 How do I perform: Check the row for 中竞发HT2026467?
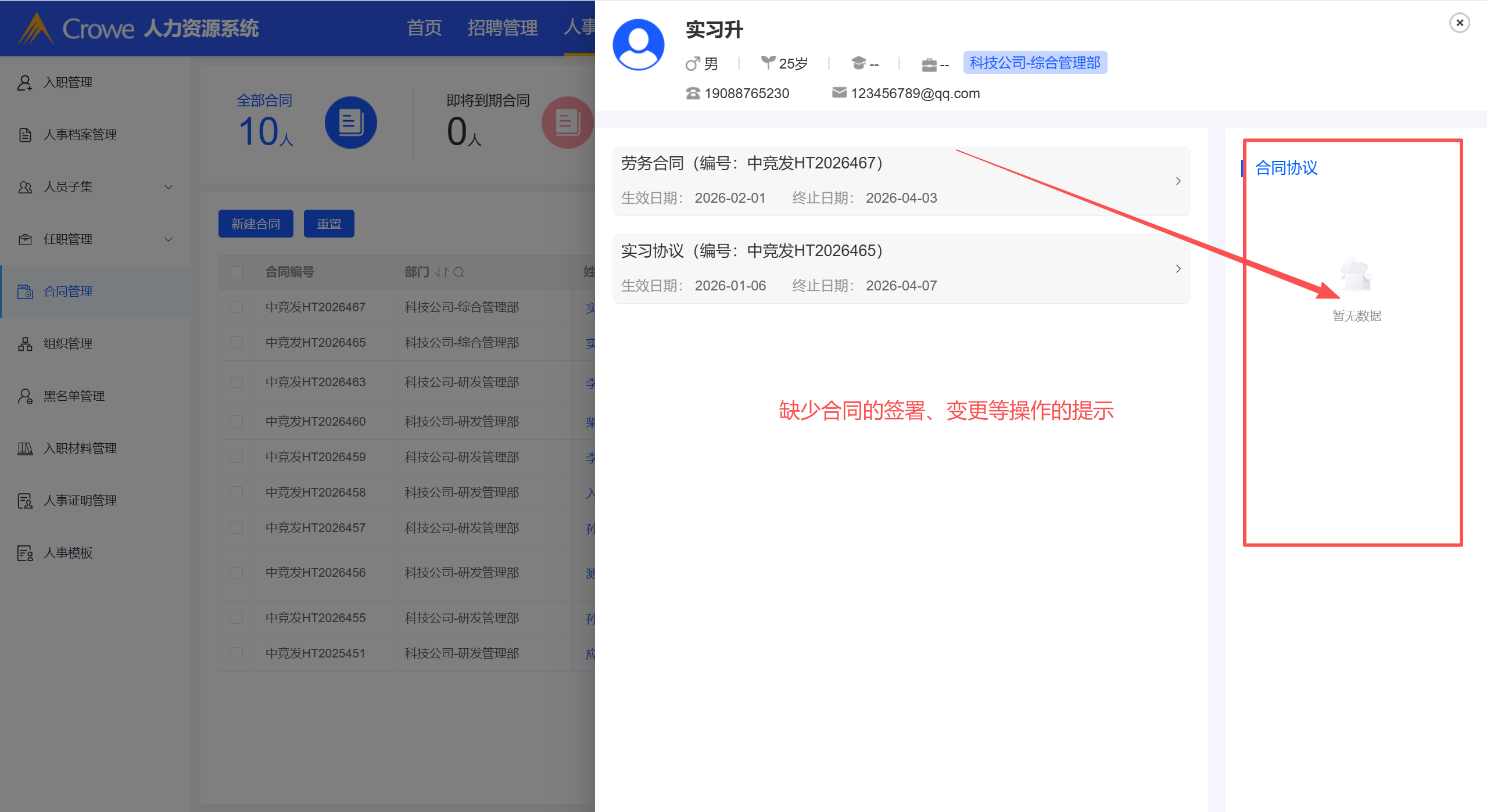(237, 307)
